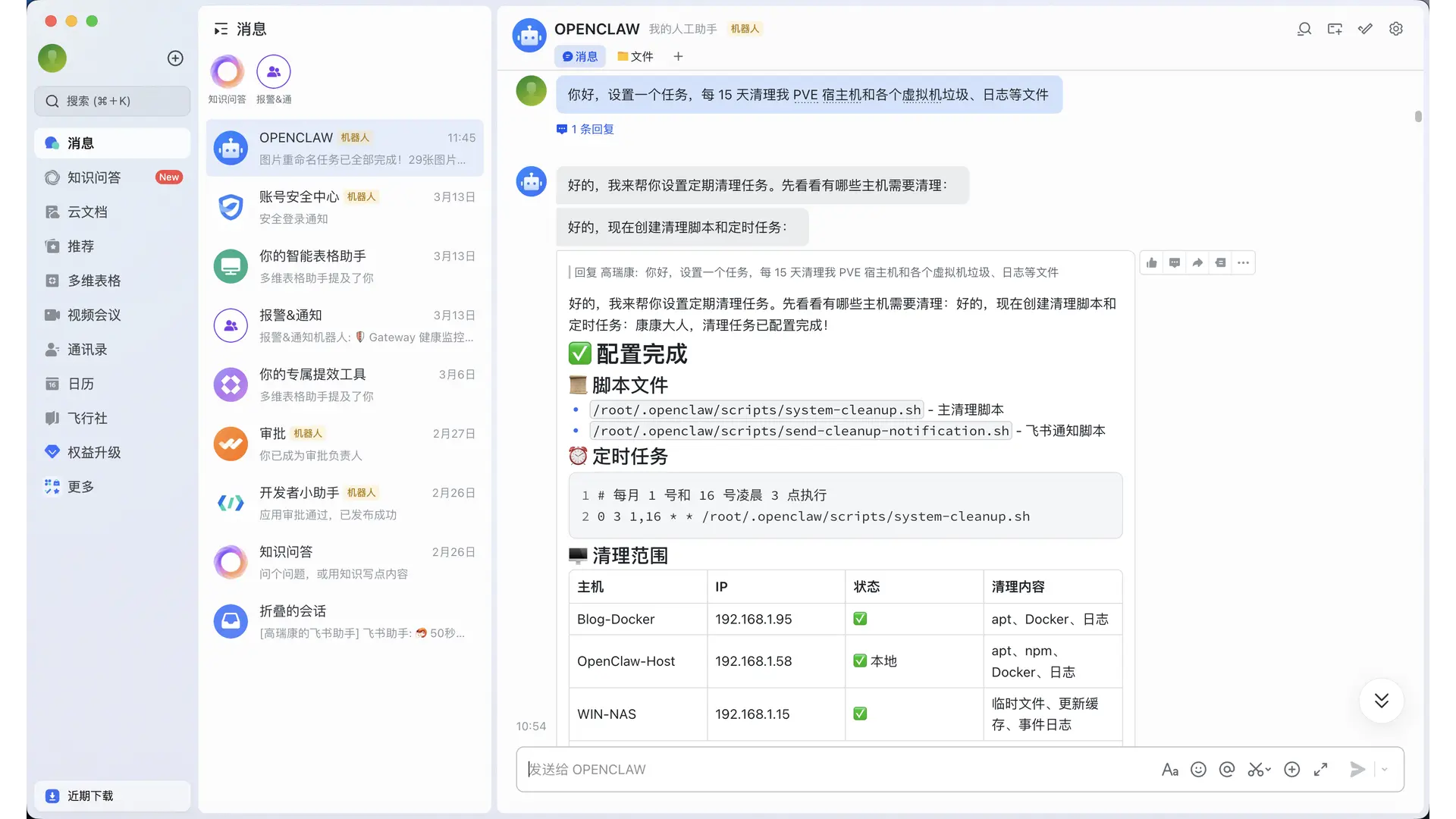Click the Aa text formatting icon

[1169, 770]
